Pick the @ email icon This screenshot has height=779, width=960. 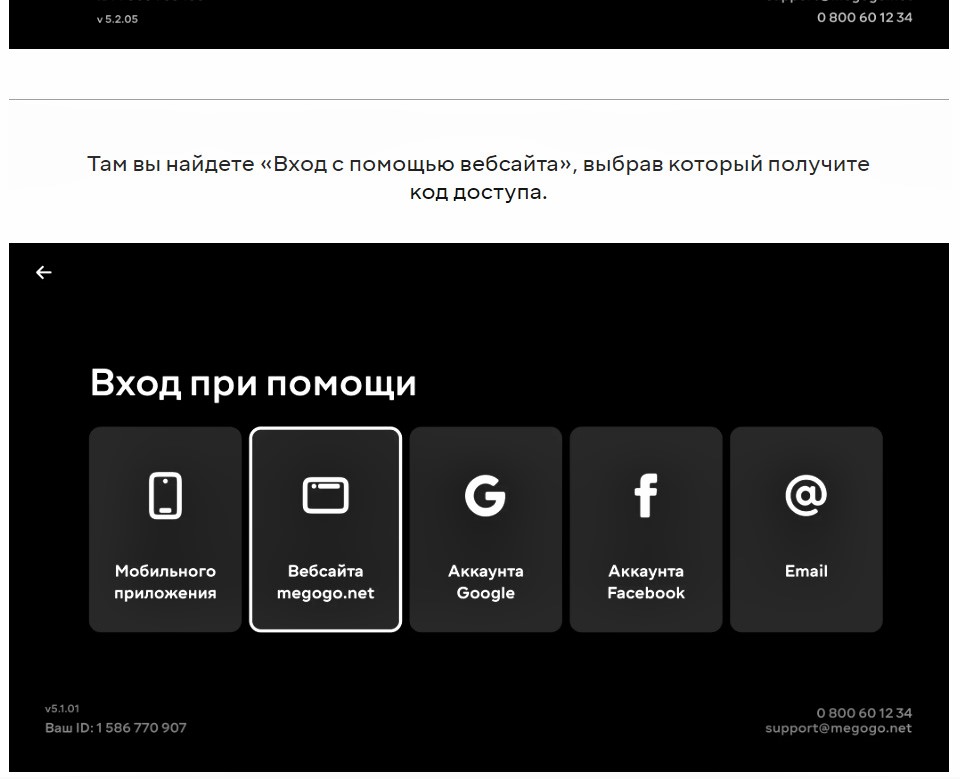[x=806, y=495]
